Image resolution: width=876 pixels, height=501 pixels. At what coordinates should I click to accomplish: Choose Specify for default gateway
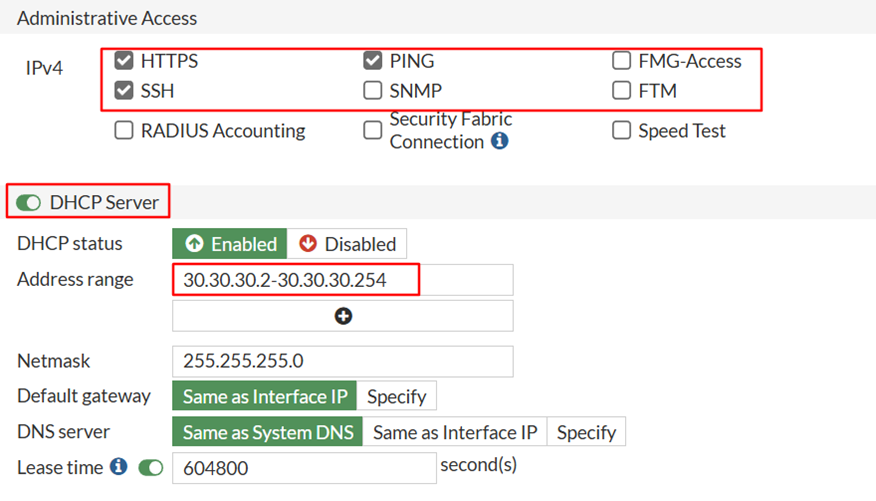coord(397,396)
